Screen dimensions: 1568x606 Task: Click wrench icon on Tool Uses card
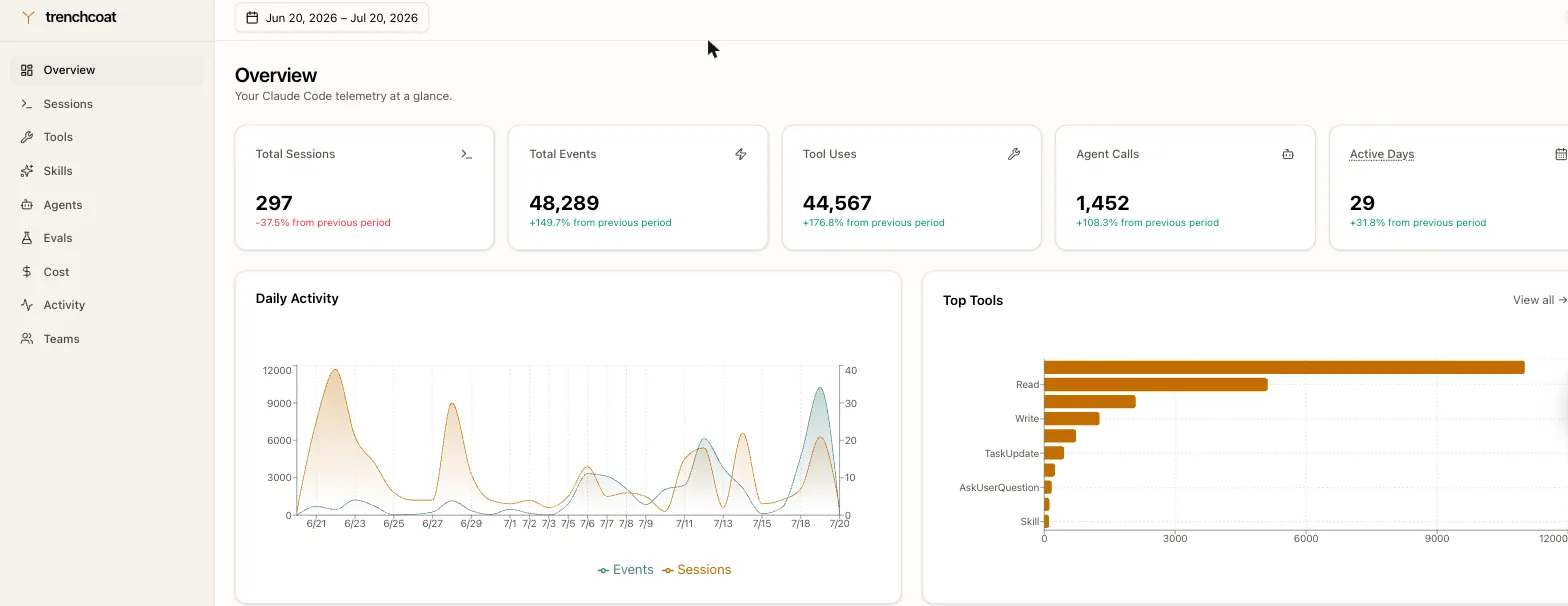(x=1014, y=154)
